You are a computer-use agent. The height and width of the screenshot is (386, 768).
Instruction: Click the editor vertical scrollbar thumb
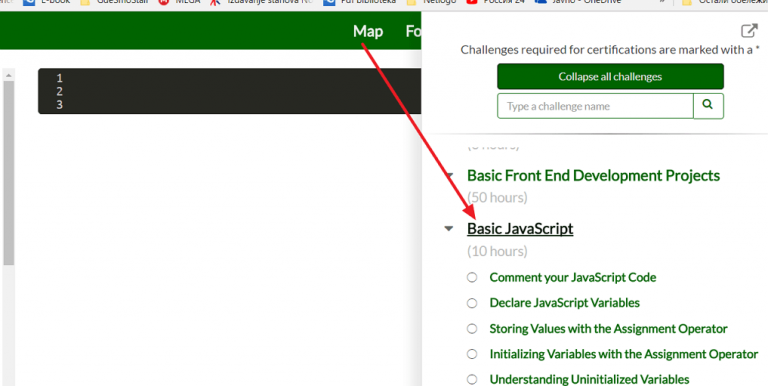pyautogui.click(x=9, y=172)
